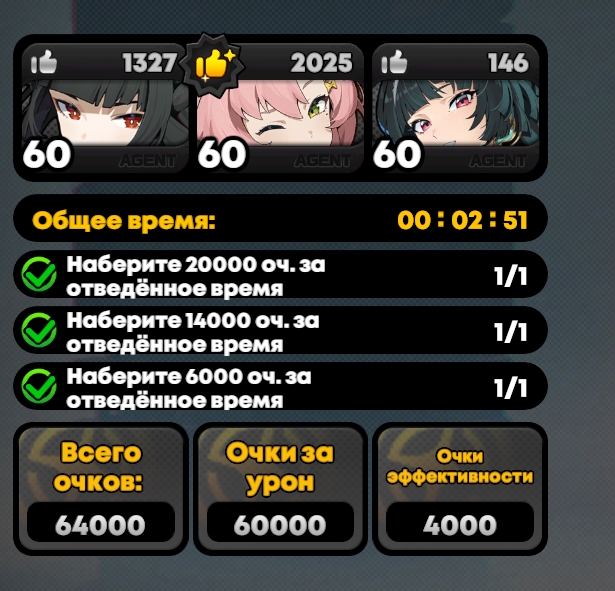Image resolution: width=615 pixels, height=591 pixels.
Task: Click the green checkmark for the 20000 points goal
Action: (39, 274)
